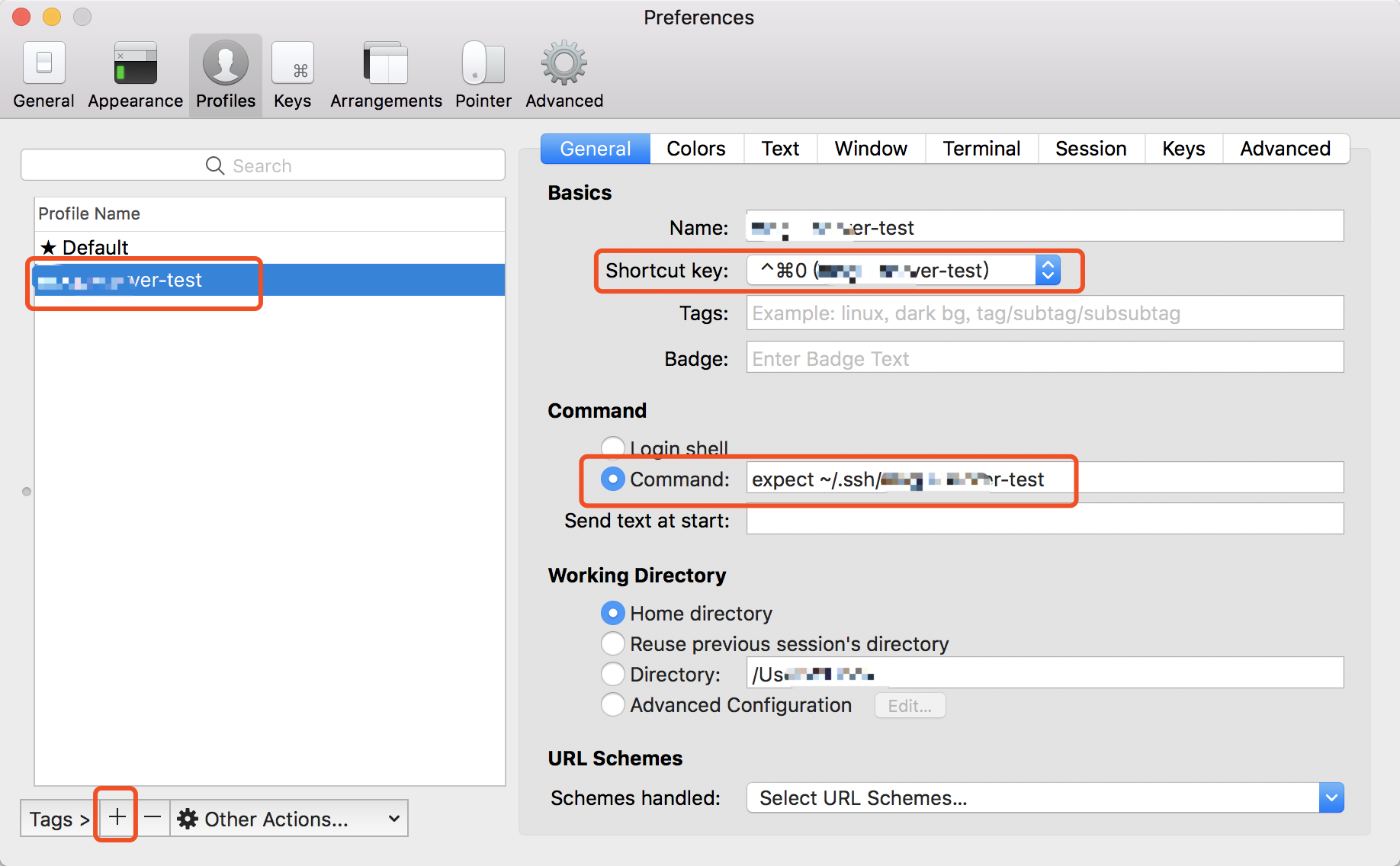1400x866 pixels.
Task: Click the Edit button for Advanced Configuration
Action: (909, 705)
